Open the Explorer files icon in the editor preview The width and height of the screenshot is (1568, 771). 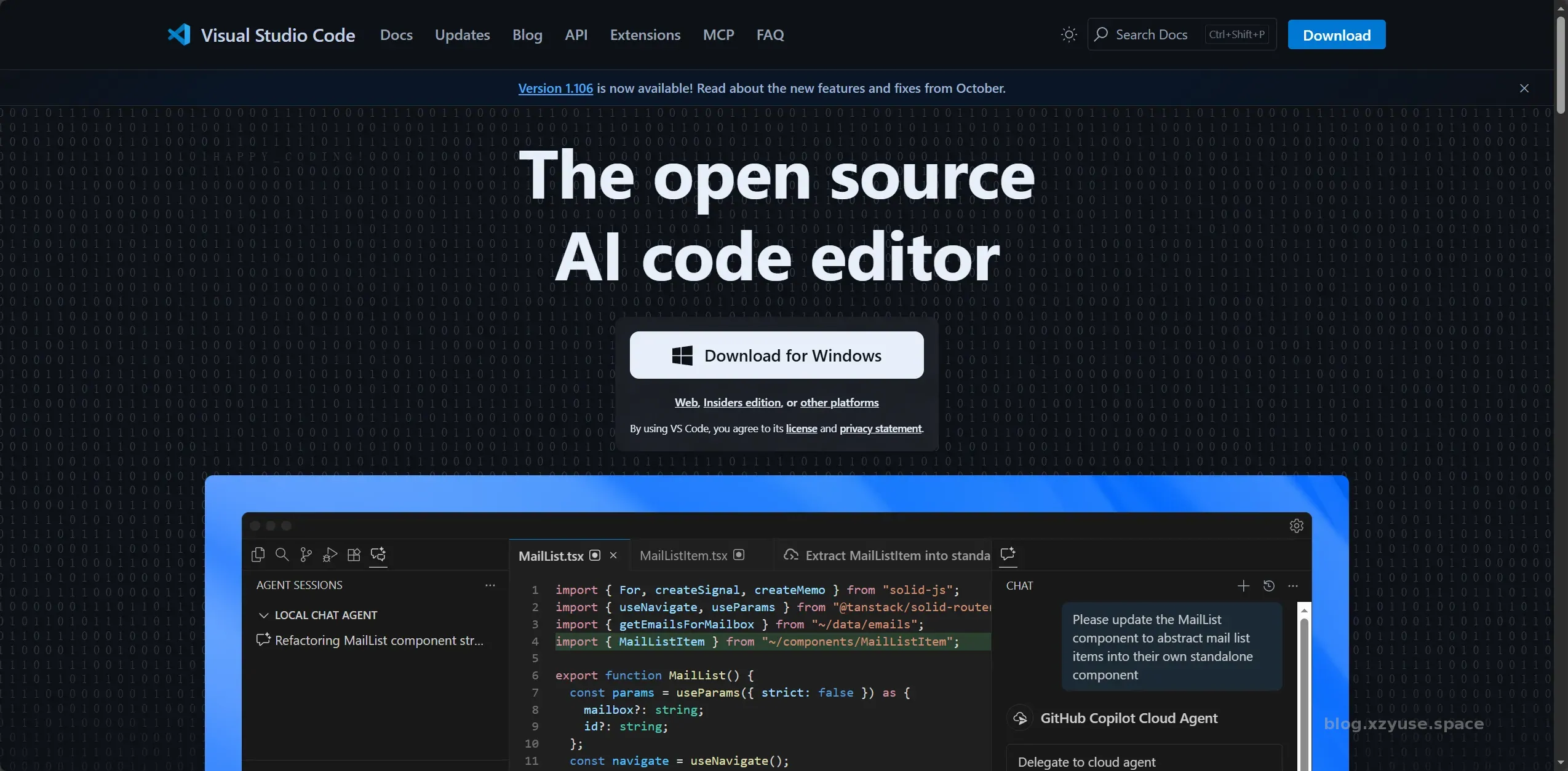pyautogui.click(x=258, y=555)
